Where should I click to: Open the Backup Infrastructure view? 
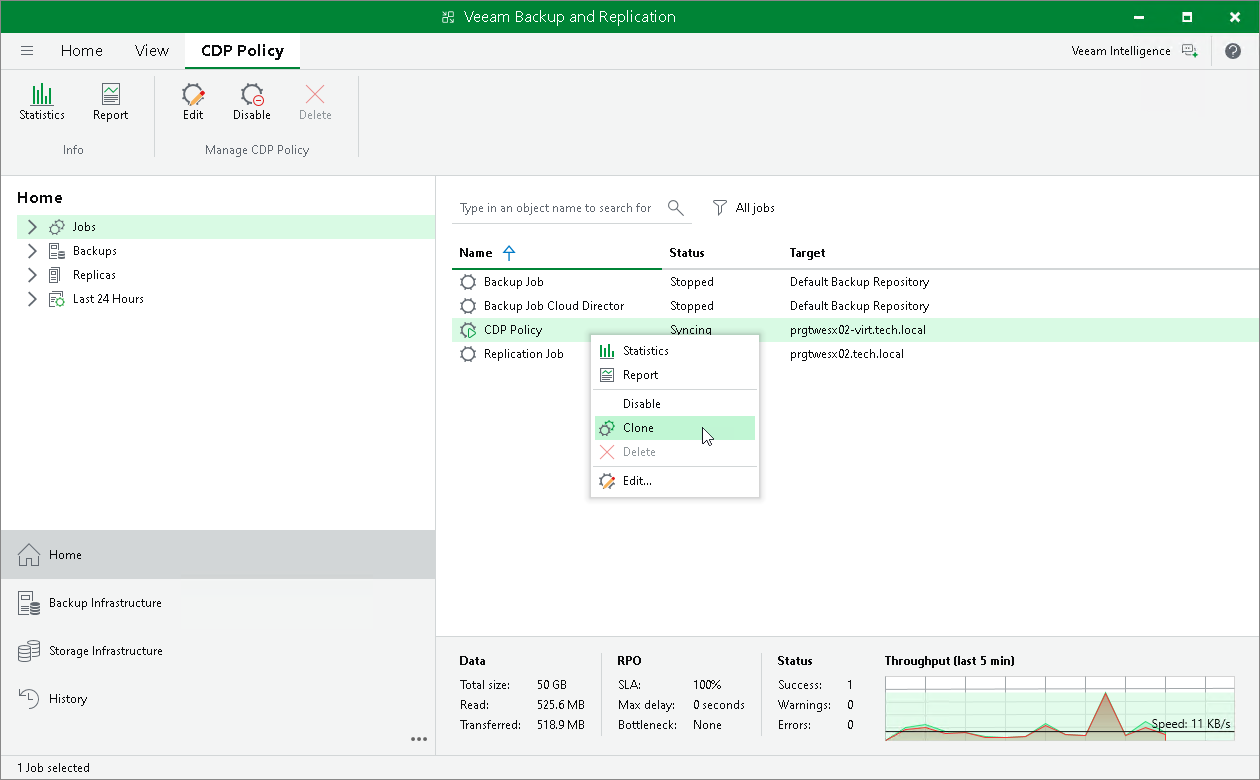tap(218, 603)
